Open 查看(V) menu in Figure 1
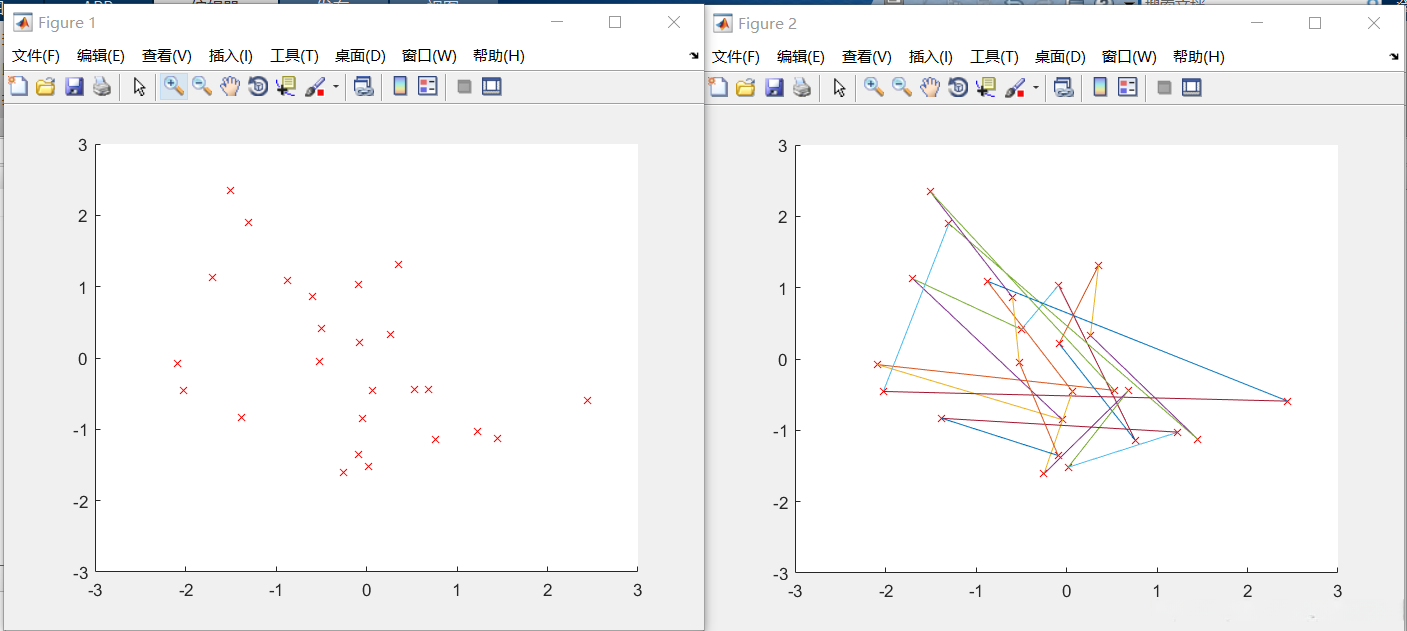This screenshot has width=1407, height=631. pyautogui.click(x=166, y=56)
